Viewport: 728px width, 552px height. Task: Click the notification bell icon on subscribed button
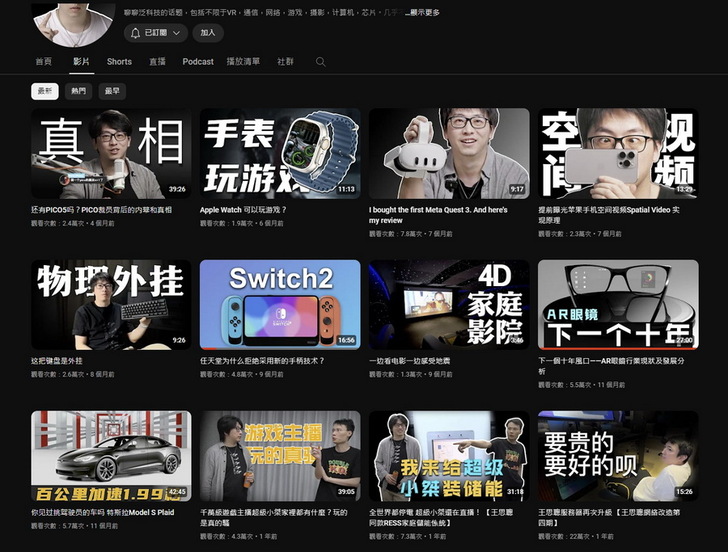coord(135,33)
